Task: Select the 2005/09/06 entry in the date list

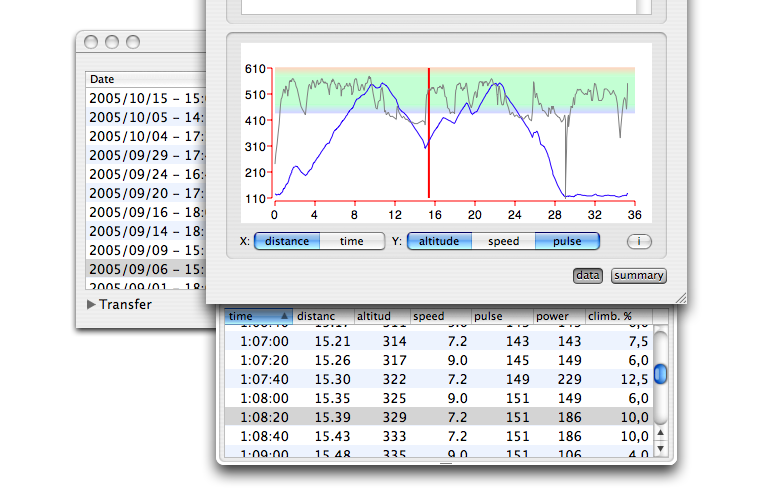Action: pyautogui.click(x=145, y=269)
